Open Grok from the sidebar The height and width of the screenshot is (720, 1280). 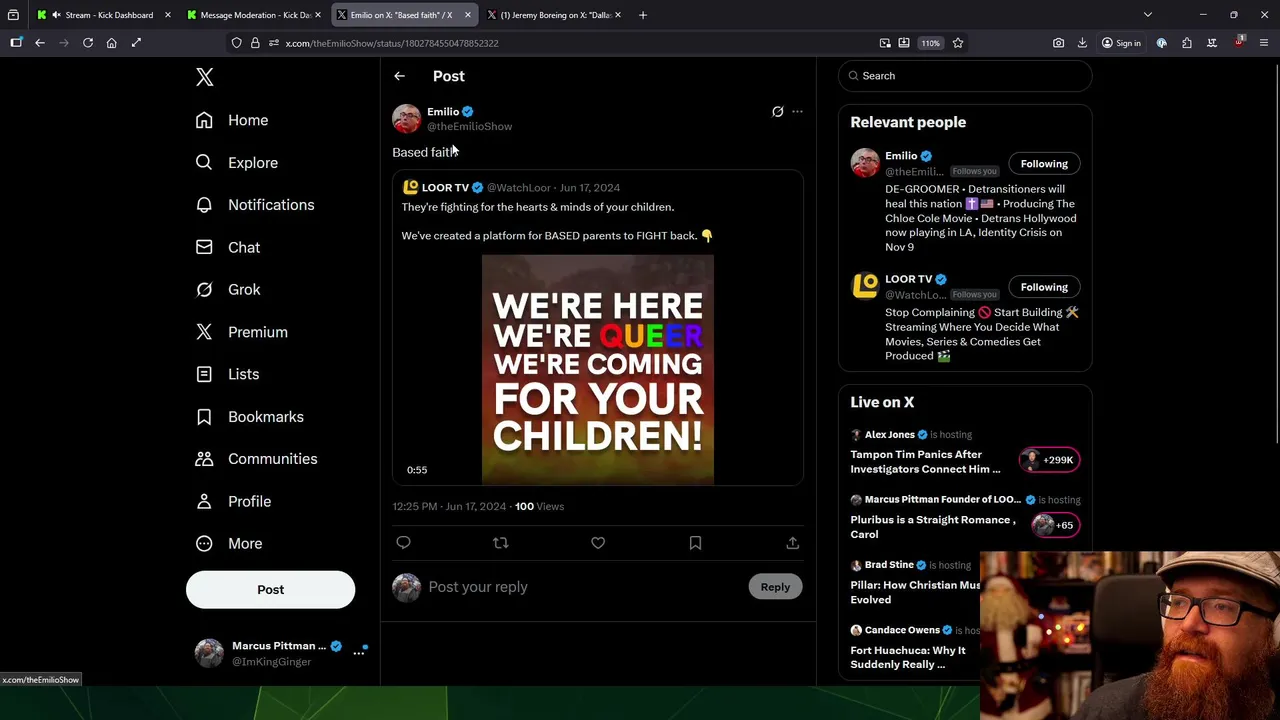[x=228, y=289]
